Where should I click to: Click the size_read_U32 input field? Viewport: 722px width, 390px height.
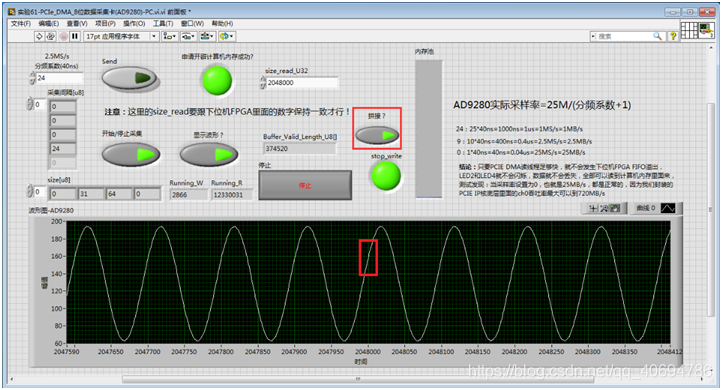[x=302, y=82]
